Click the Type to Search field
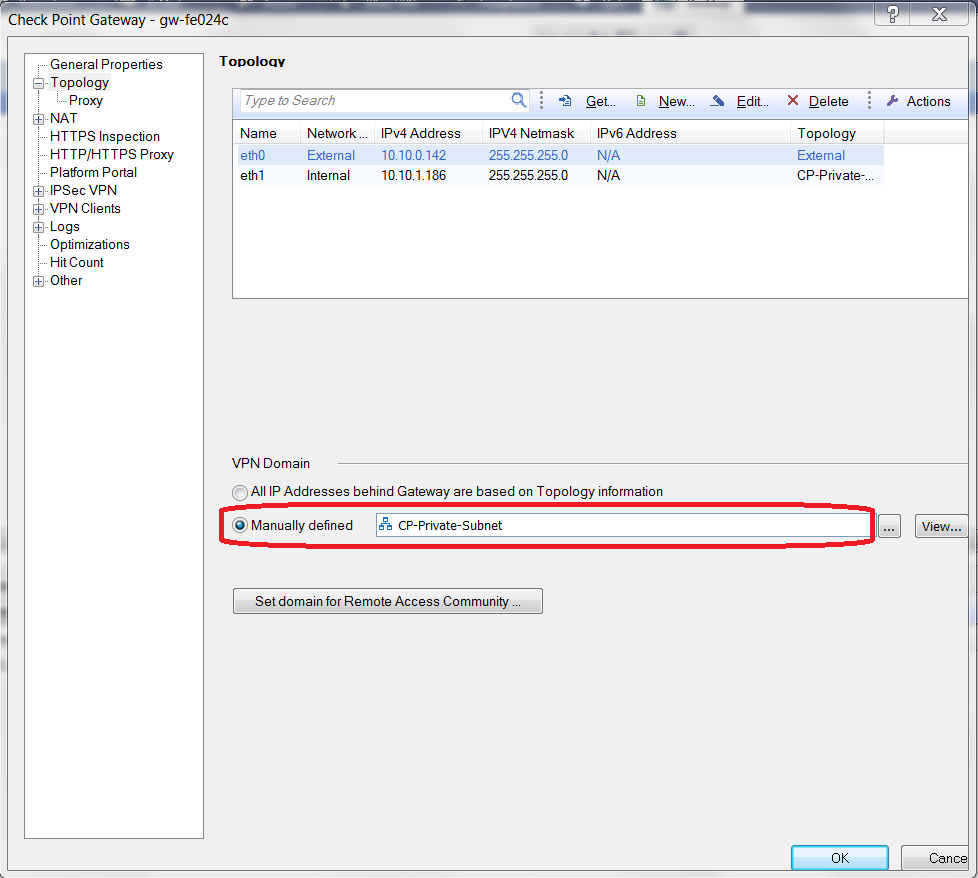 click(375, 100)
